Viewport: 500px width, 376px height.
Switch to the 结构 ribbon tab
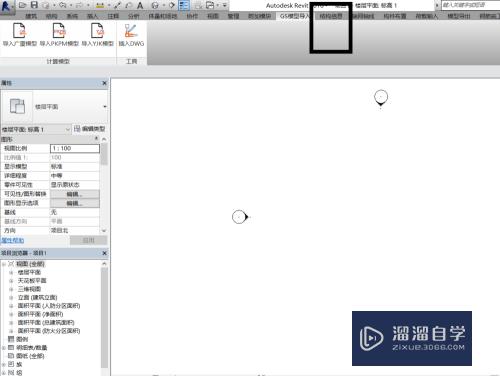[x=51, y=16]
